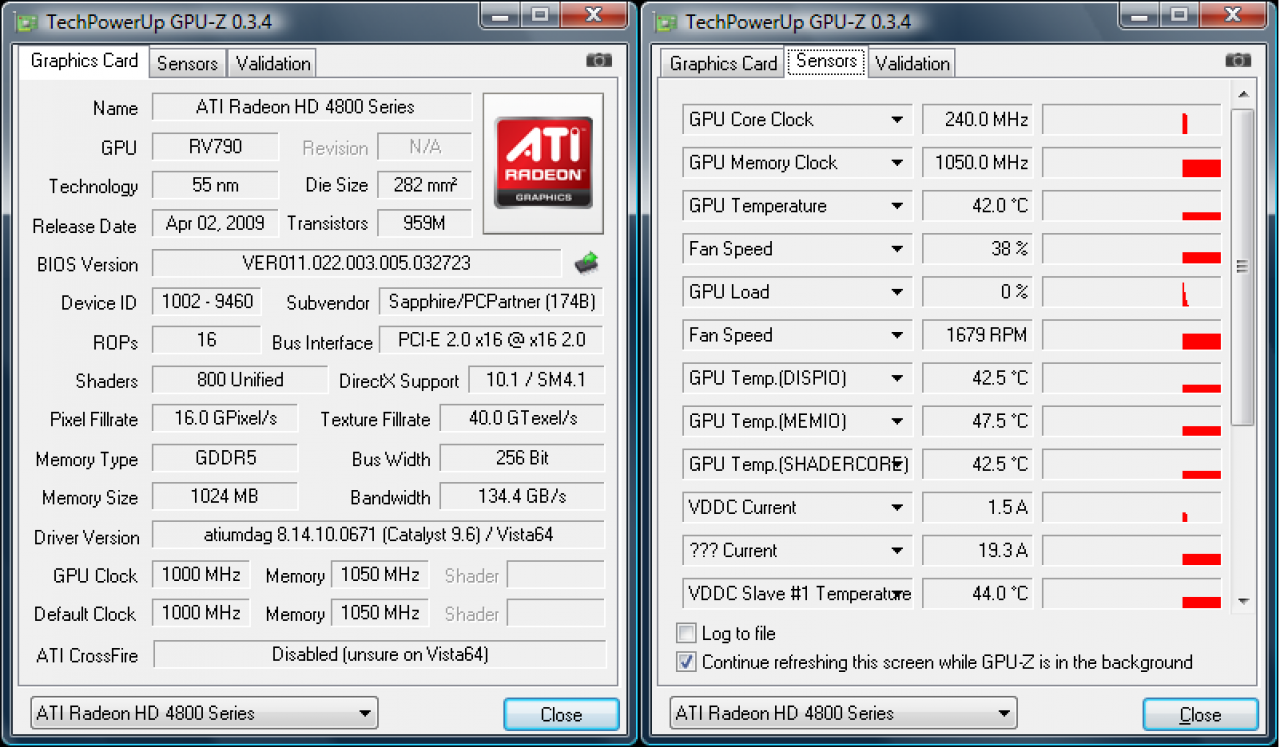Click the GPU Load history graph

1131,292
